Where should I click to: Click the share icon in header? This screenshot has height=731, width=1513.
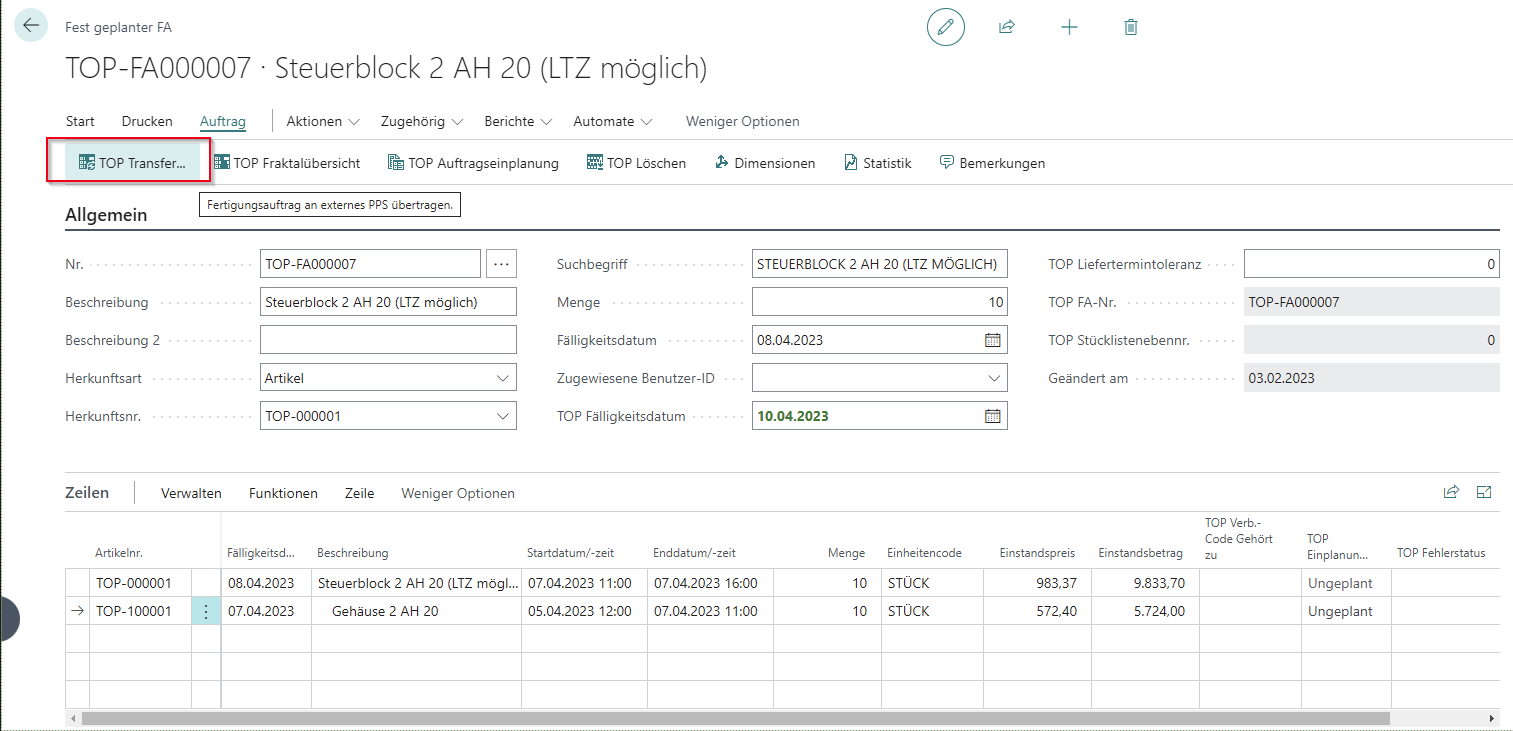tap(1007, 27)
